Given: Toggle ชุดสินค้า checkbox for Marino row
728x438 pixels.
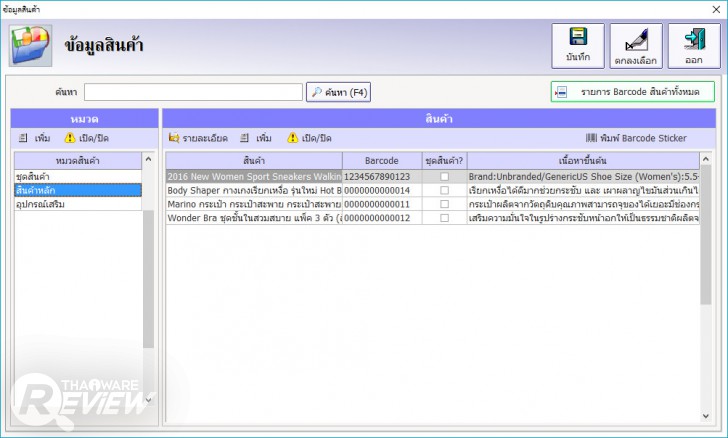Looking at the screenshot, I should [444, 204].
